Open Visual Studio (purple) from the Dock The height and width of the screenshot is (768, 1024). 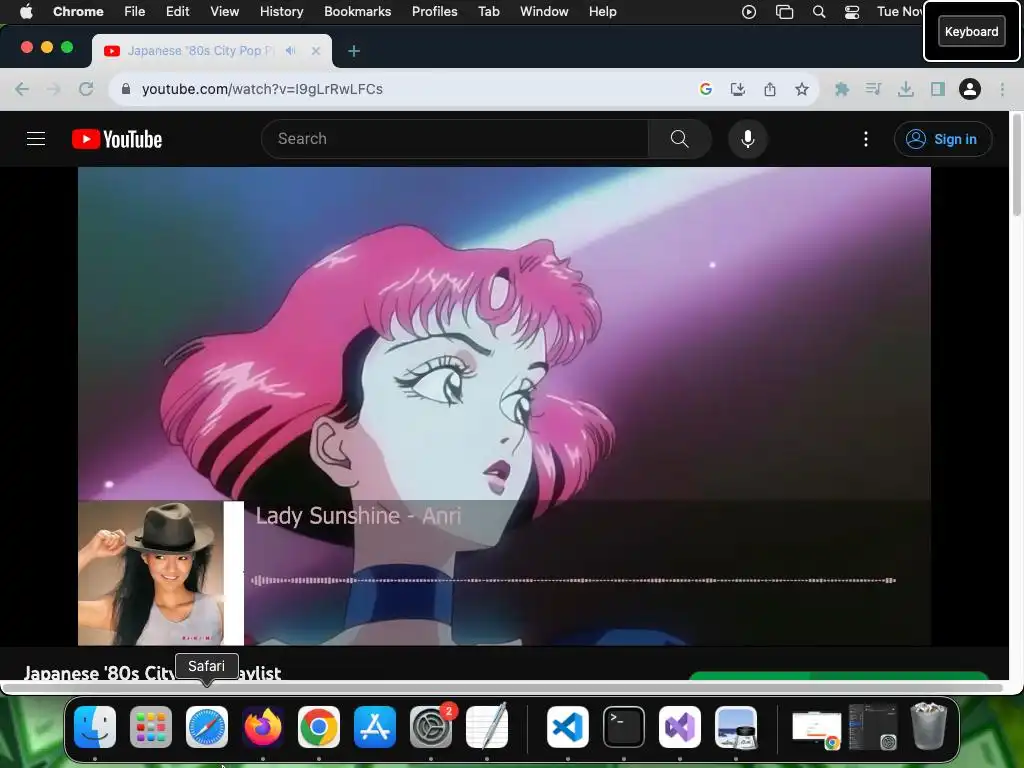tap(680, 727)
